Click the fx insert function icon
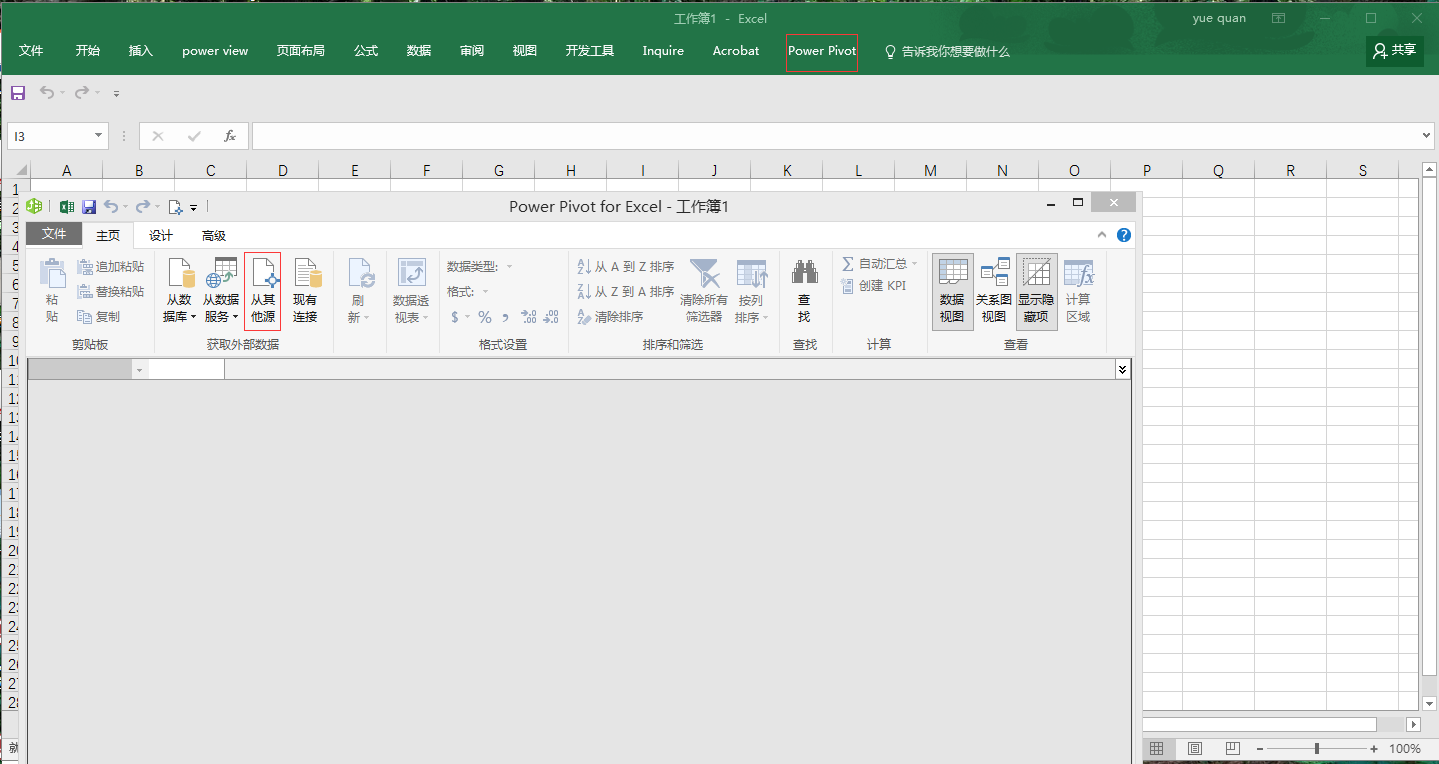Viewport: 1439px width, 764px height. 230,136
